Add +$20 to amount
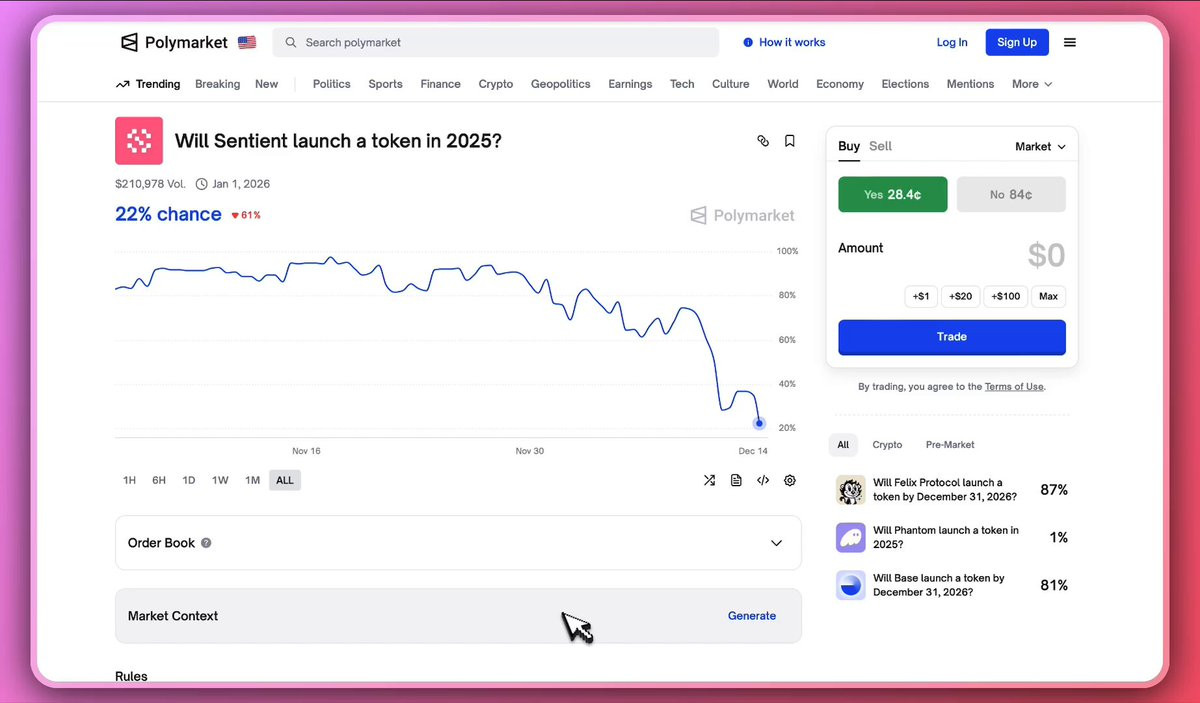The image size is (1200, 703). tap(960, 296)
